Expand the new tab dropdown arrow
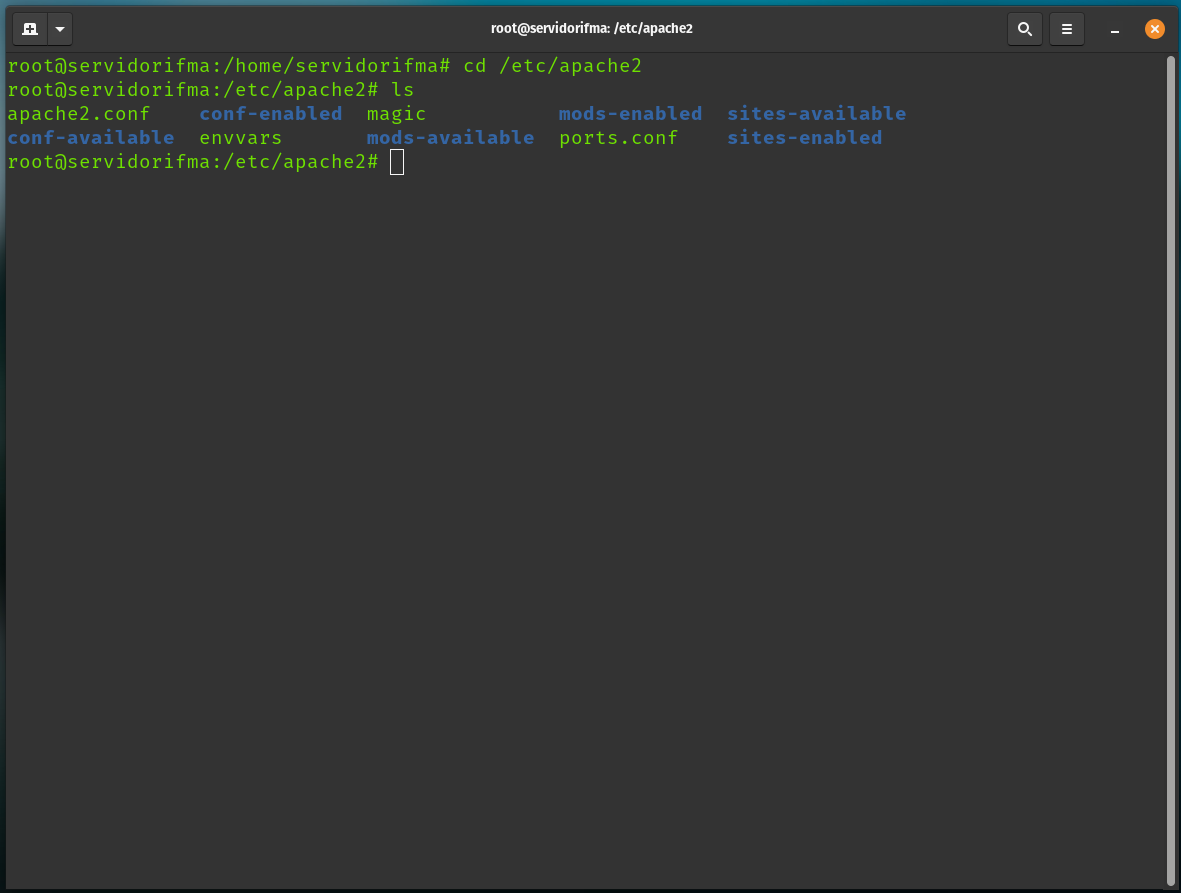 [x=60, y=29]
